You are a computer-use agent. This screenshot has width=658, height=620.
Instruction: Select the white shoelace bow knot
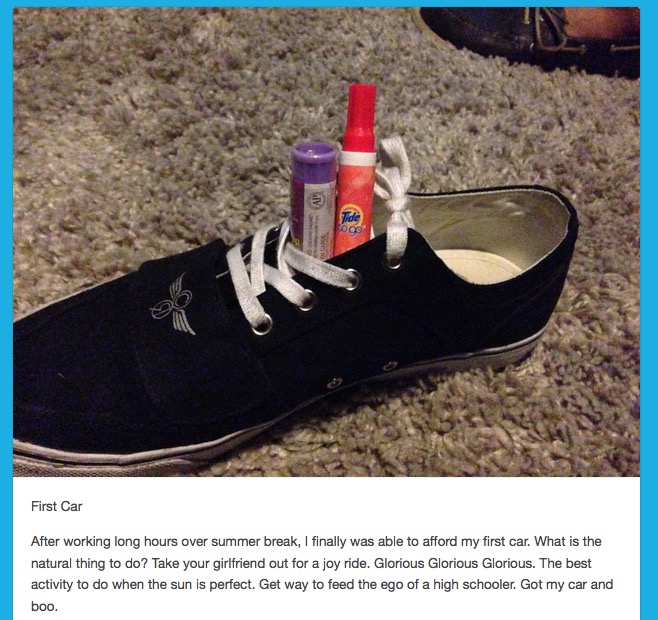[x=393, y=196]
